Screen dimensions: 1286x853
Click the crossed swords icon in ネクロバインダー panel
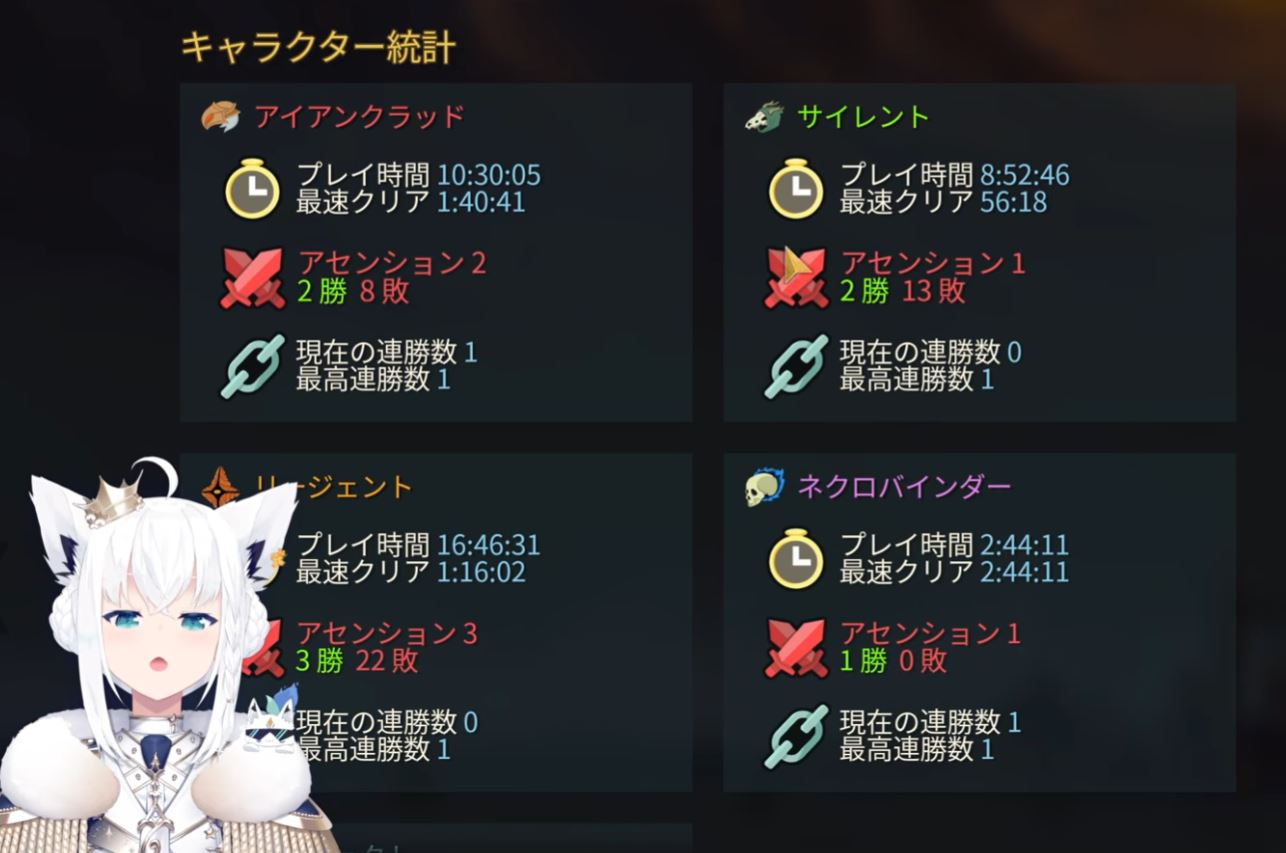point(796,647)
